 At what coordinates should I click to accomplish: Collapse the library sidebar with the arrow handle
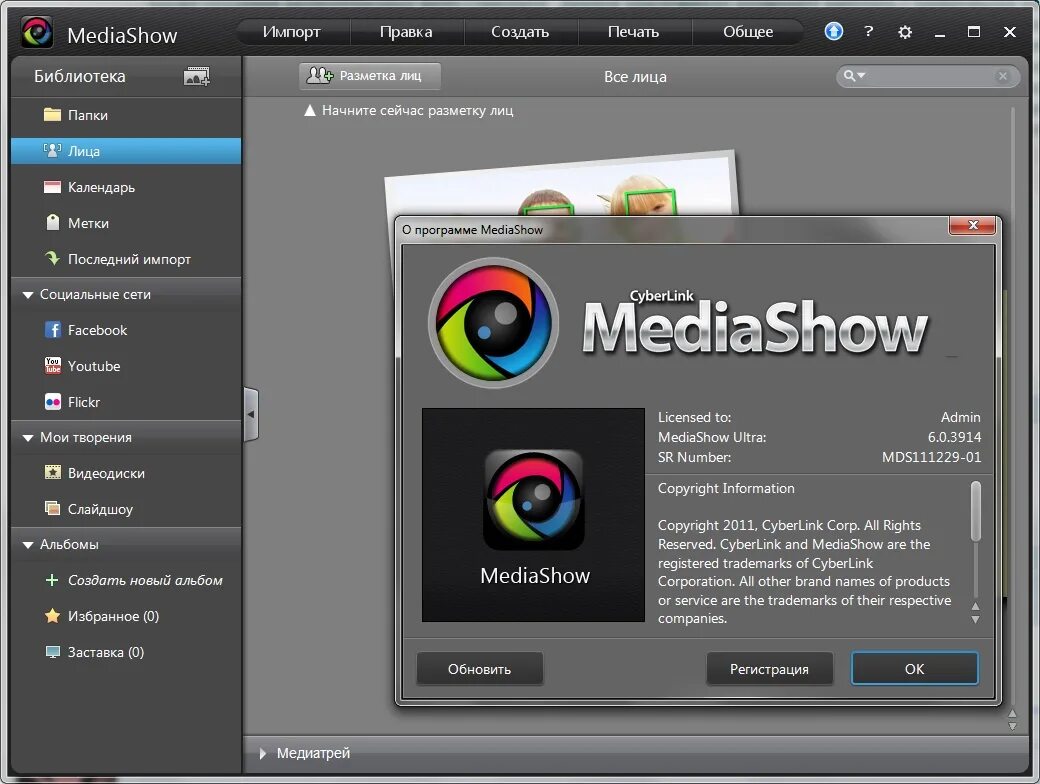tap(251, 415)
